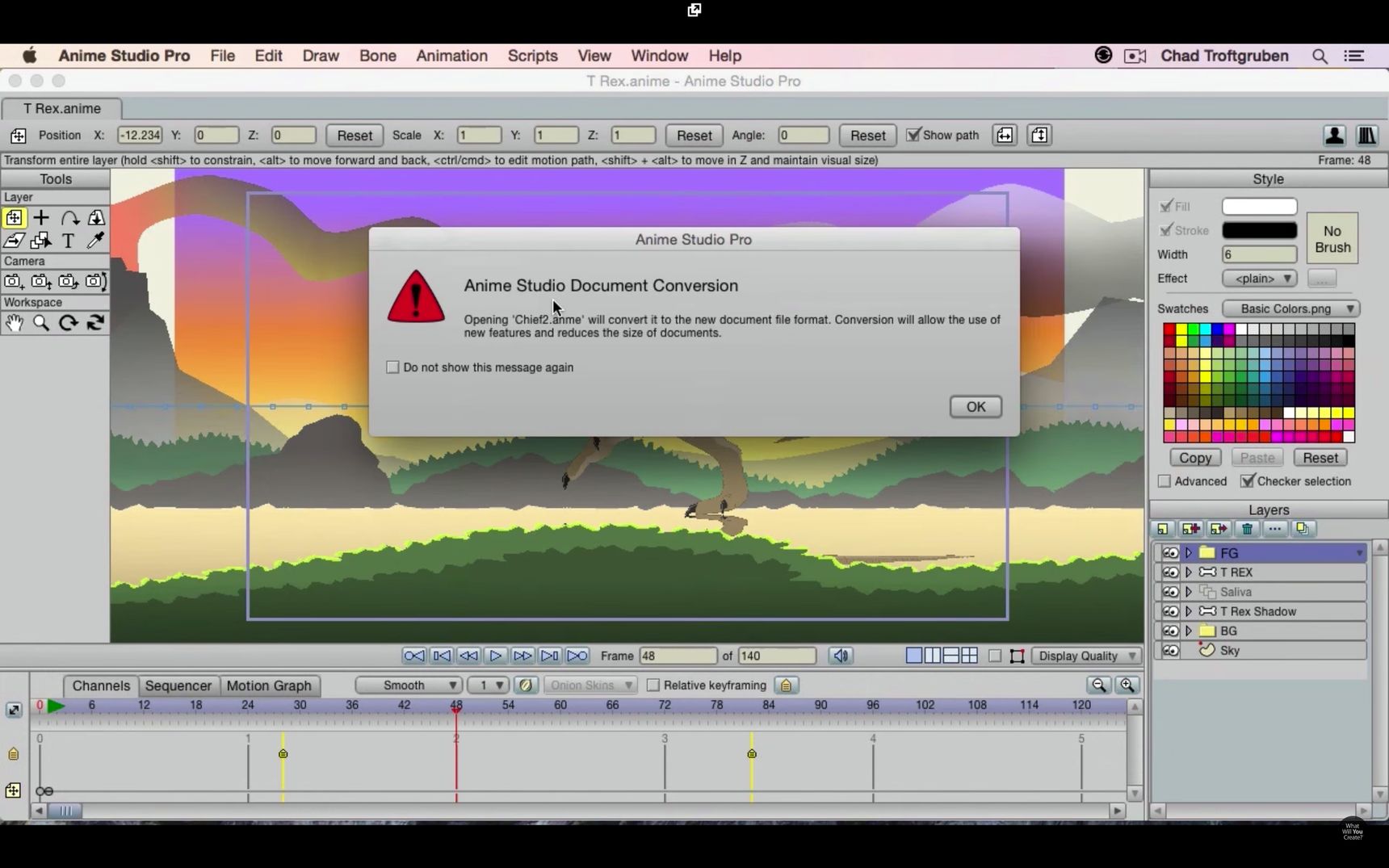Expand the BG folder layer
The height and width of the screenshot is (868, 1389).
[x=1189, y=631]
